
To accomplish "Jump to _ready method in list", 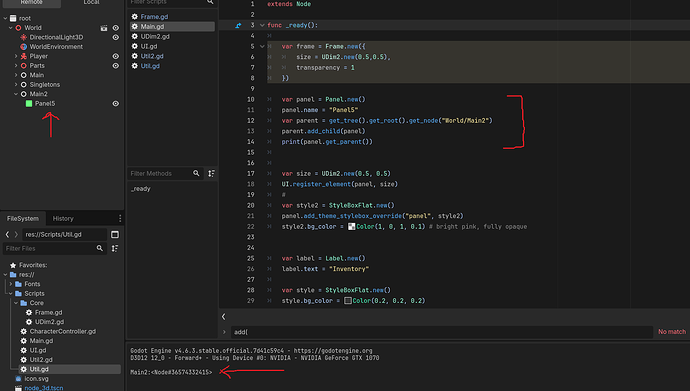I will tap(141, 189).
